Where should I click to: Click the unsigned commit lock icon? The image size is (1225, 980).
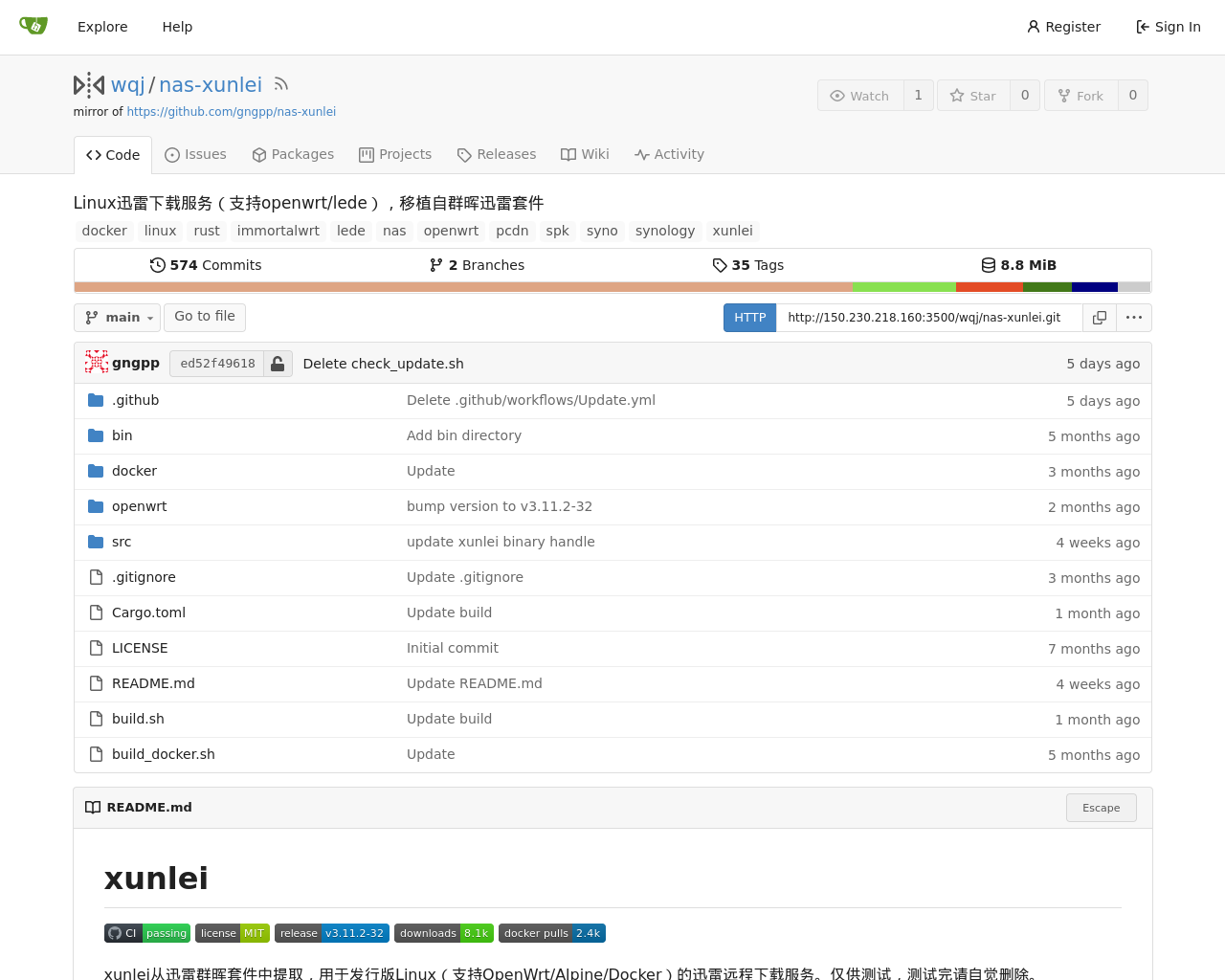pyautogui.click(x=278, y=364)
